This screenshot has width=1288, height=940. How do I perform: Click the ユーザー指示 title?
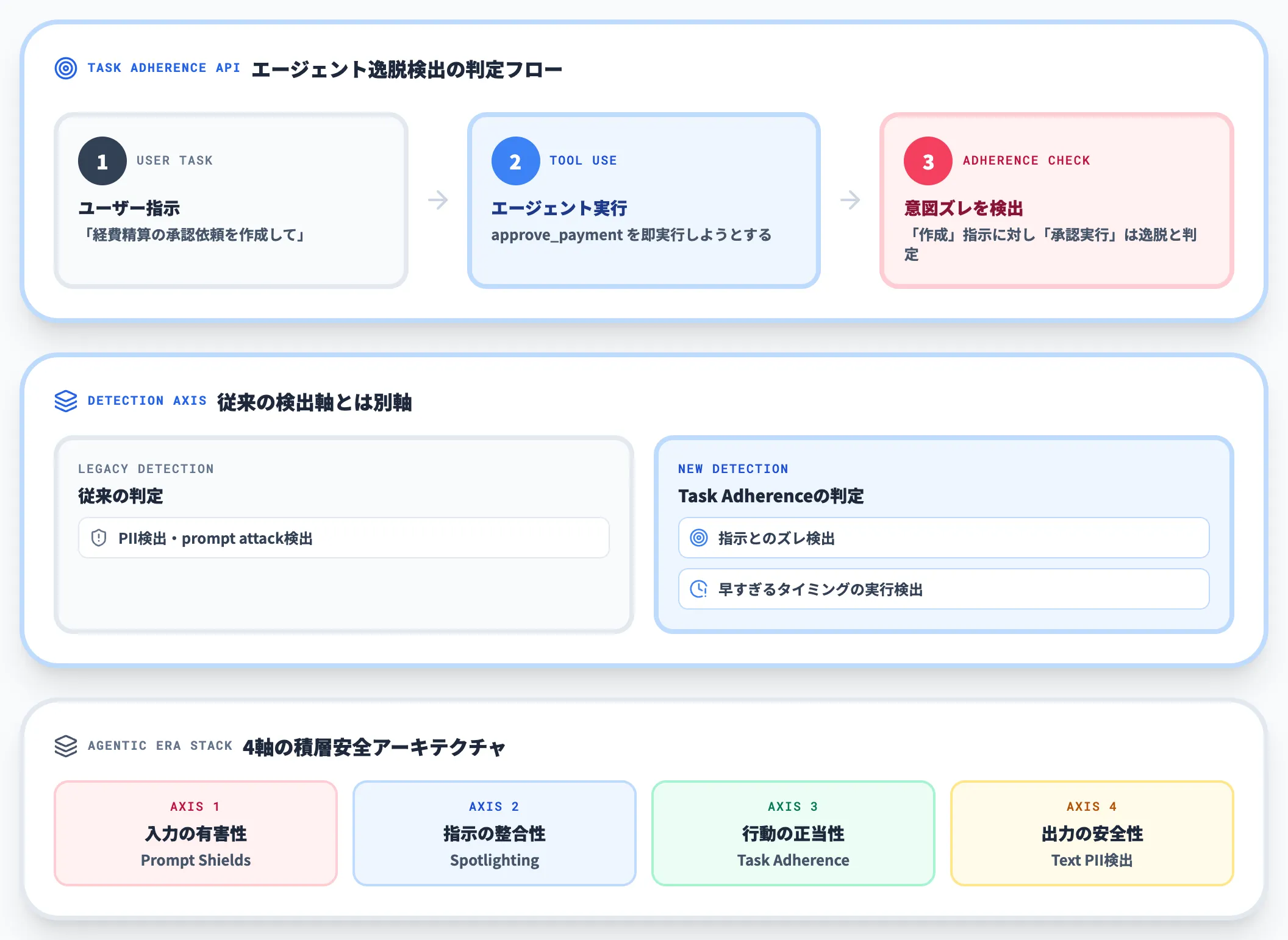click(129, 208)
